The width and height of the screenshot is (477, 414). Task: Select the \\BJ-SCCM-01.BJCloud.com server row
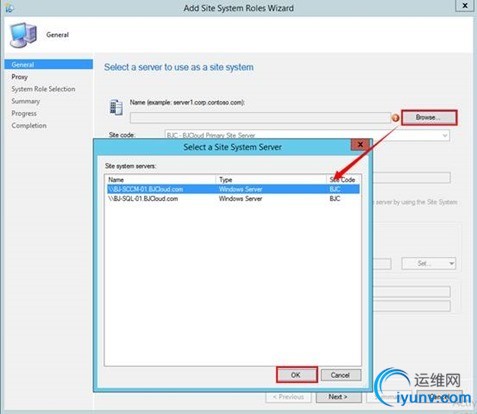point(233,189)
